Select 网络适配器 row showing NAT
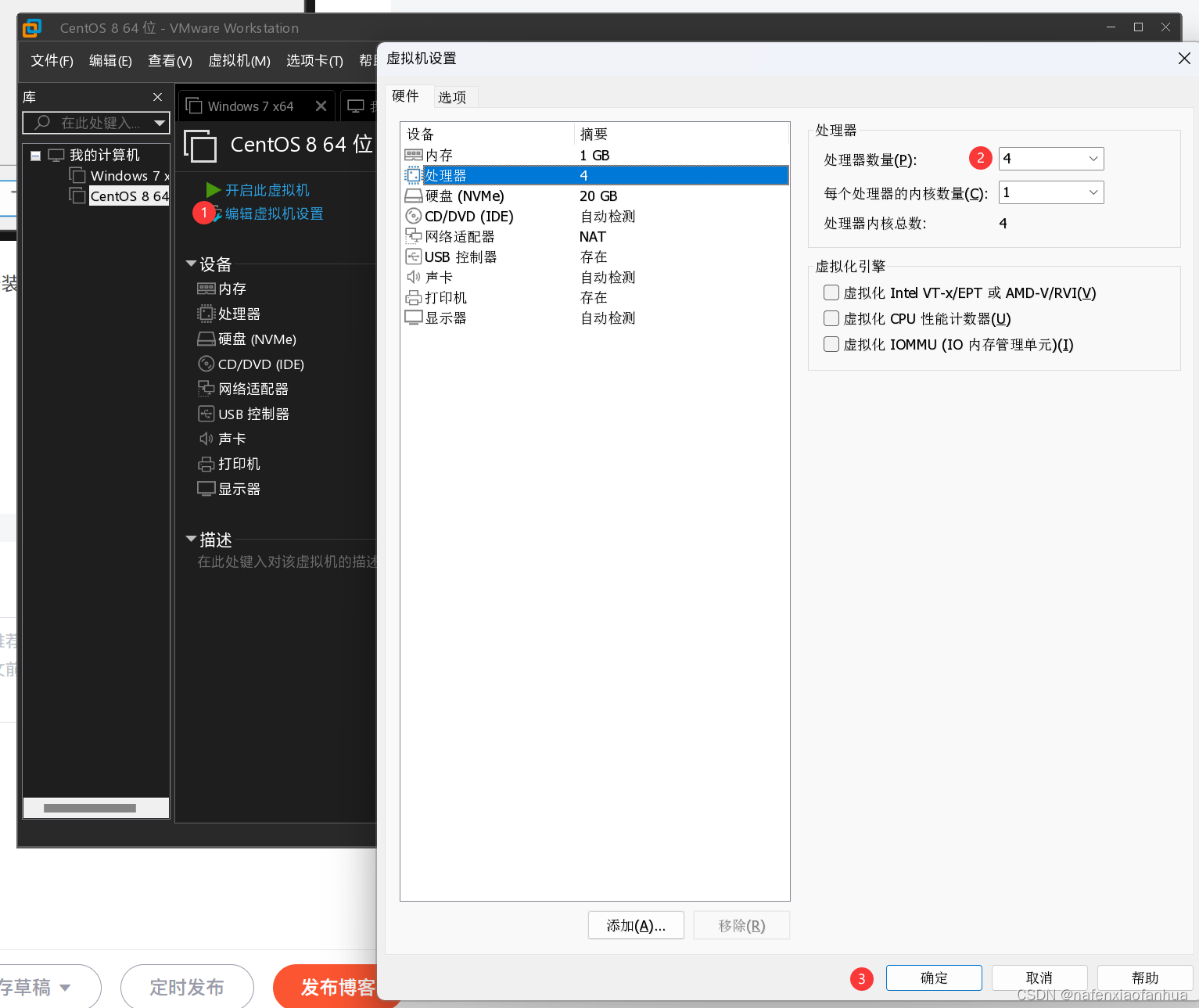This screenshot has height=1008, width=1199. pyautogui.click(x=594, y=236)
